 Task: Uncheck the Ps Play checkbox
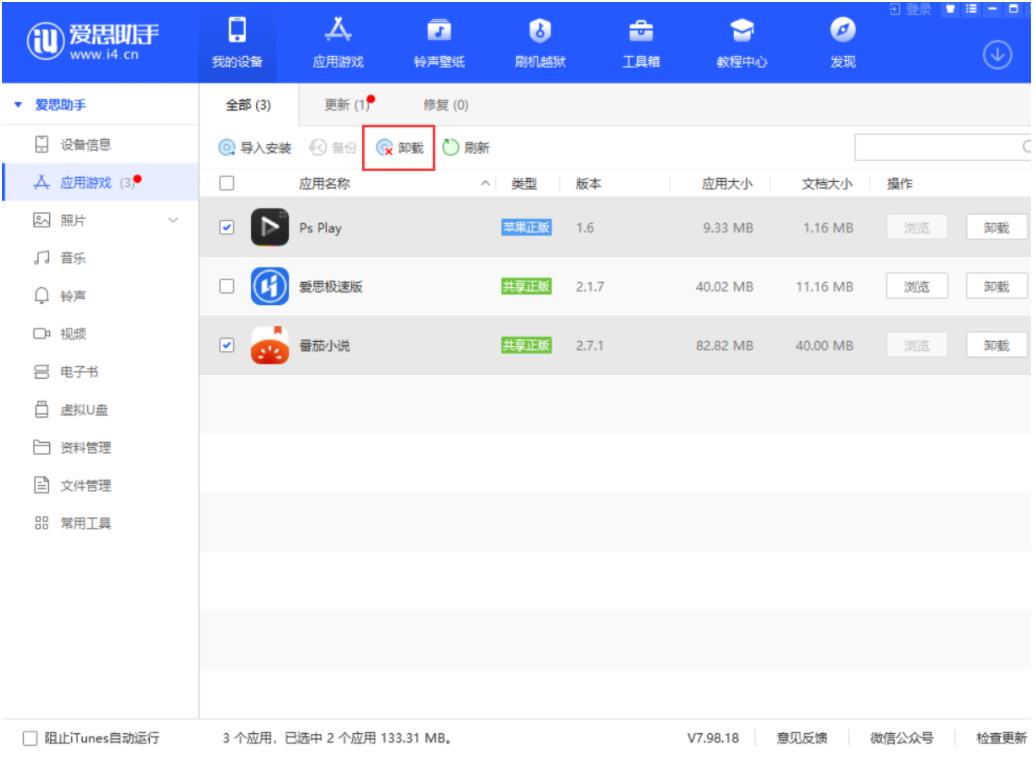pyautogui.click(x=226, y=227)
